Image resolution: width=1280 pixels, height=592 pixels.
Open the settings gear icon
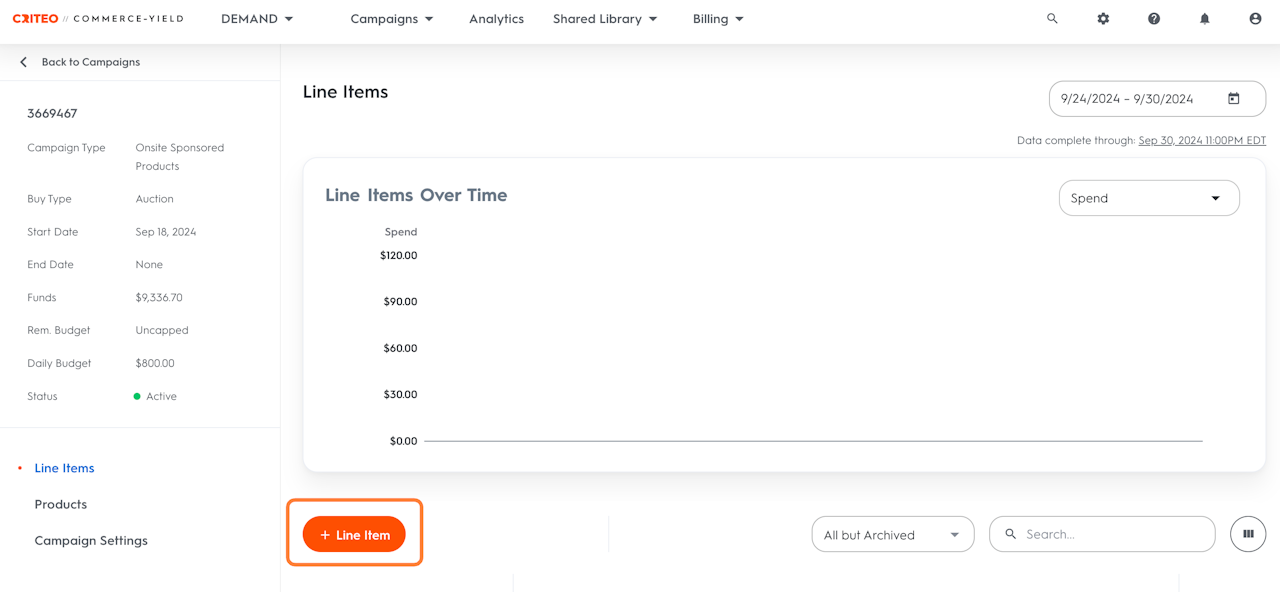click(1103, 19)
